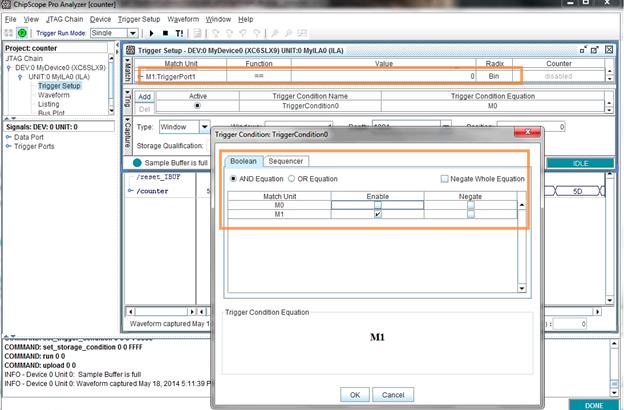Click Cancel in Trigger Condition dialog
624x410 pixels.
coord(393,395)
